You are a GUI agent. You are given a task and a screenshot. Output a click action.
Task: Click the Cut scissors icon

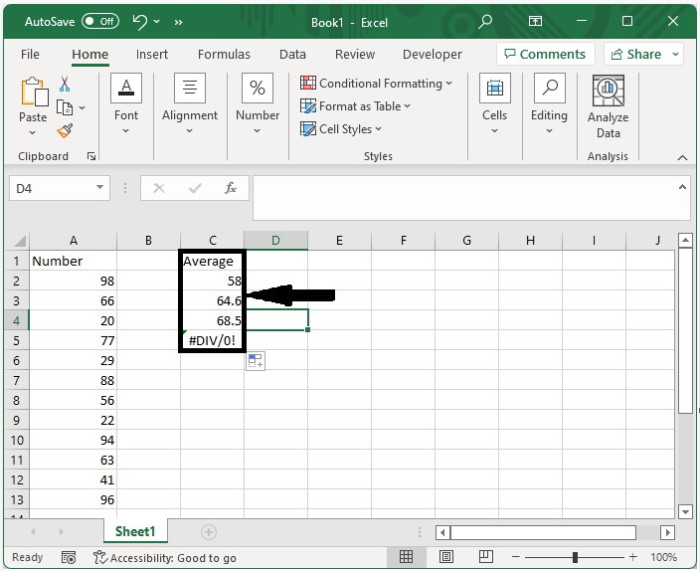[65, 84]
